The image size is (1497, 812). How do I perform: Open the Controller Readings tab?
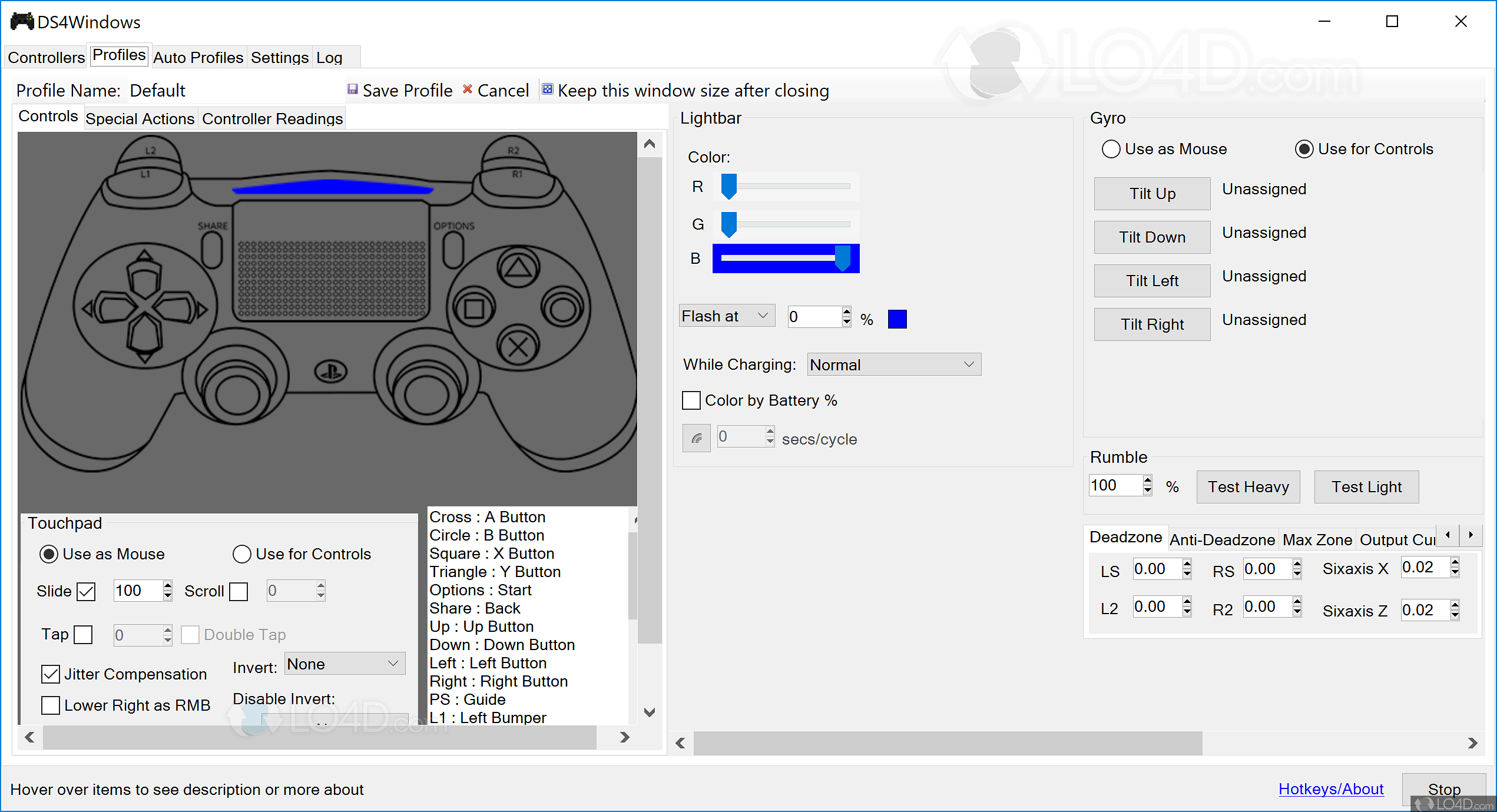pyautogui.click(x=272, y=119)
